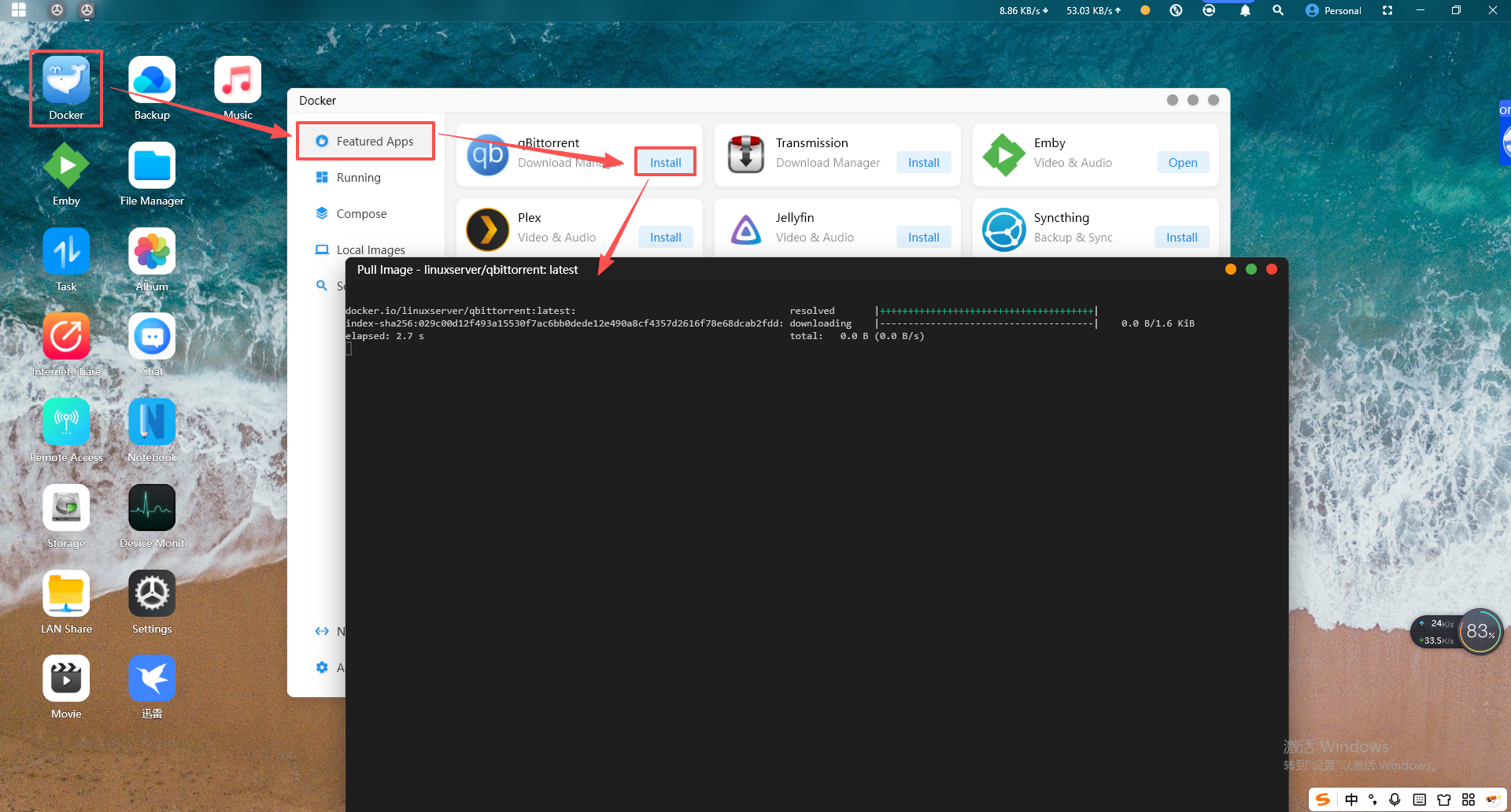Open the Personal account menu
The width and height of the screenshot is (1511, 812).
[1333, 10]
